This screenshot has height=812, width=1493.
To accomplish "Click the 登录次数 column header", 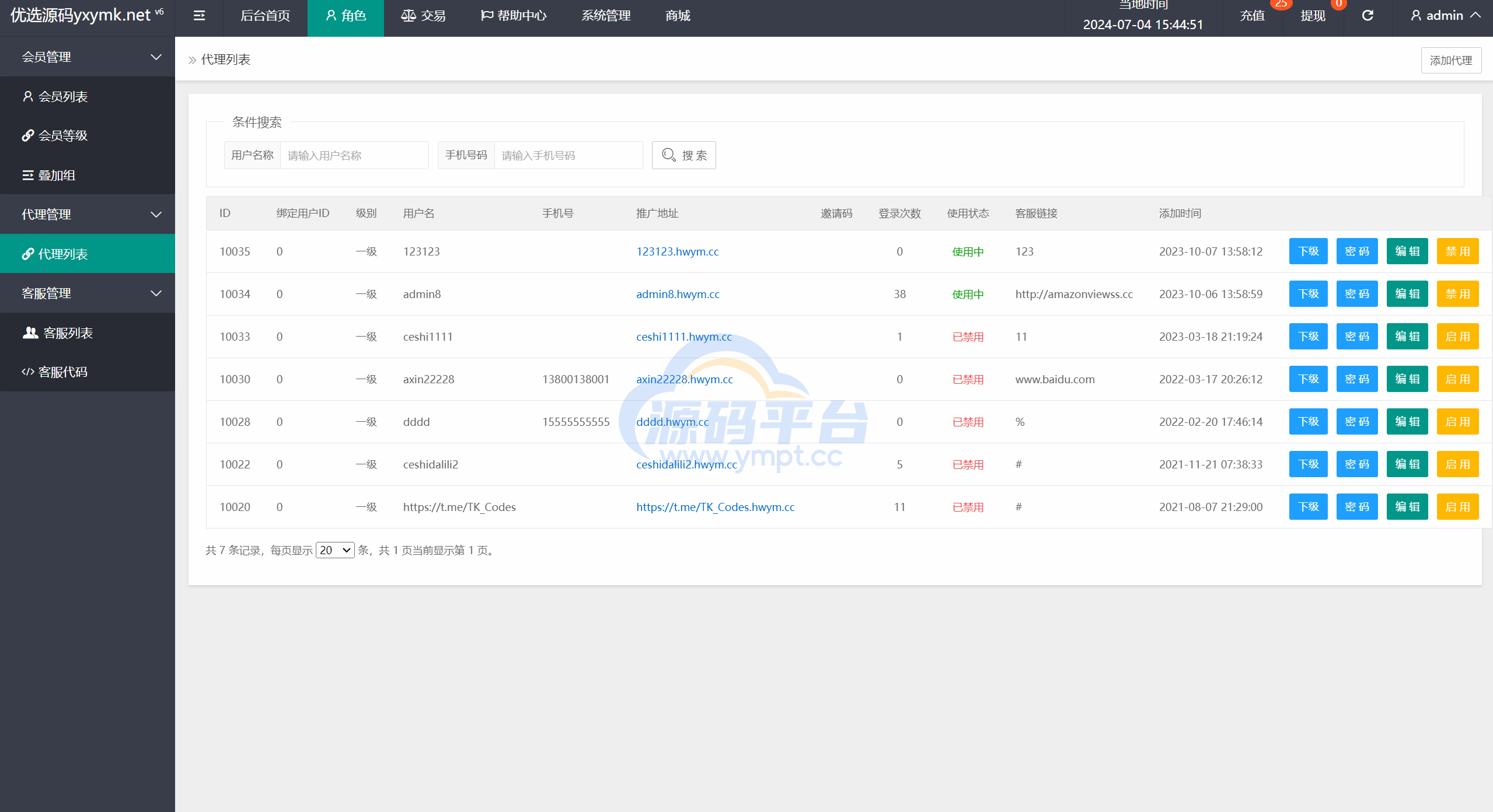I will [899, 213].
